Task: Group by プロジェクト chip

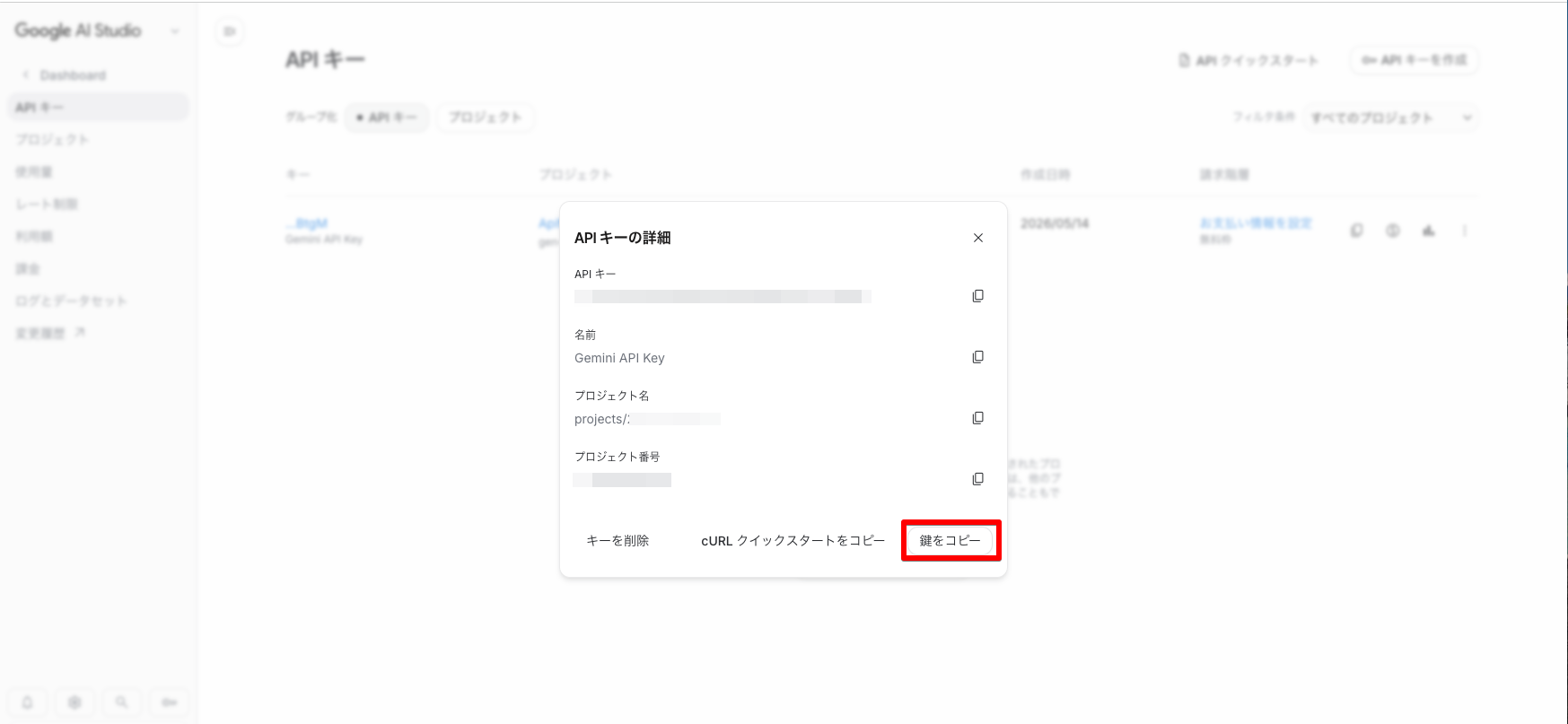Action: point(486,118)
